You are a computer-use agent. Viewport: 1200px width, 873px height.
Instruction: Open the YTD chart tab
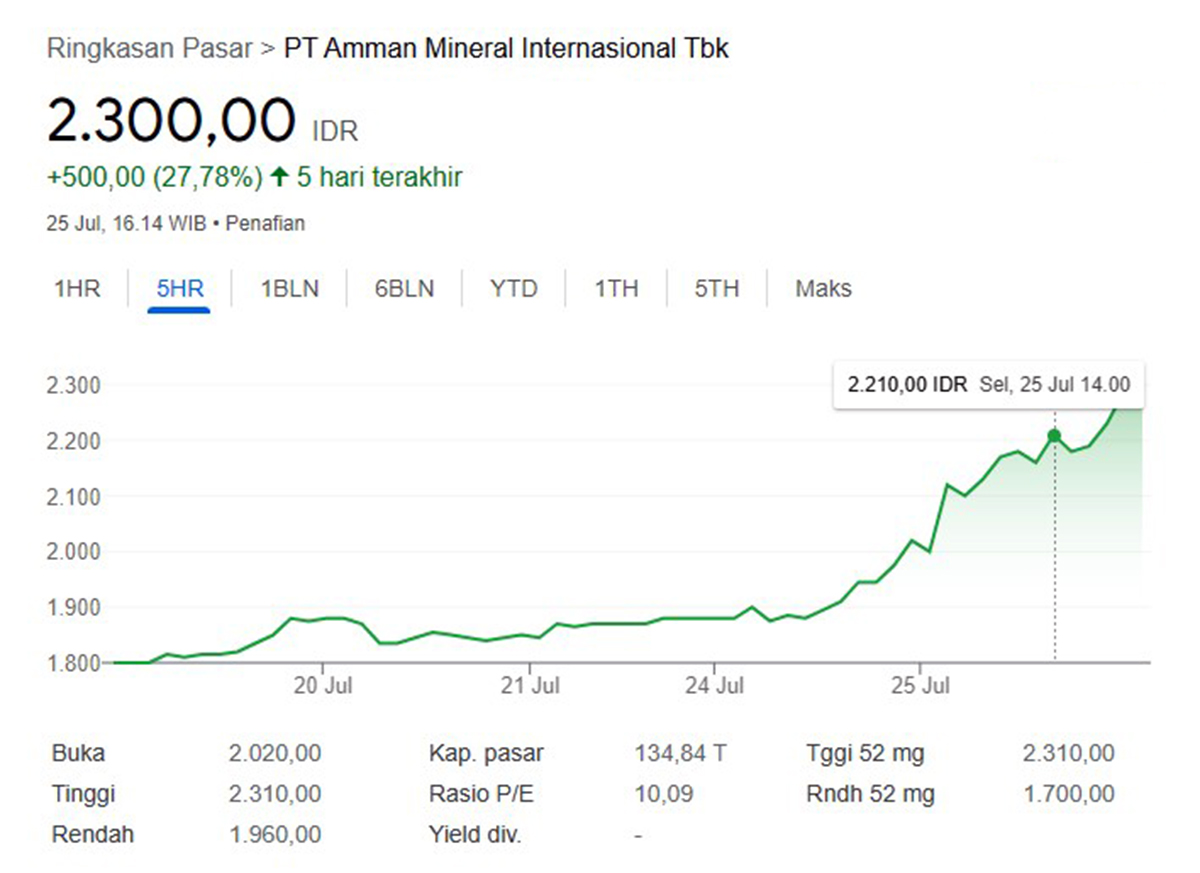tap(514, 289)
